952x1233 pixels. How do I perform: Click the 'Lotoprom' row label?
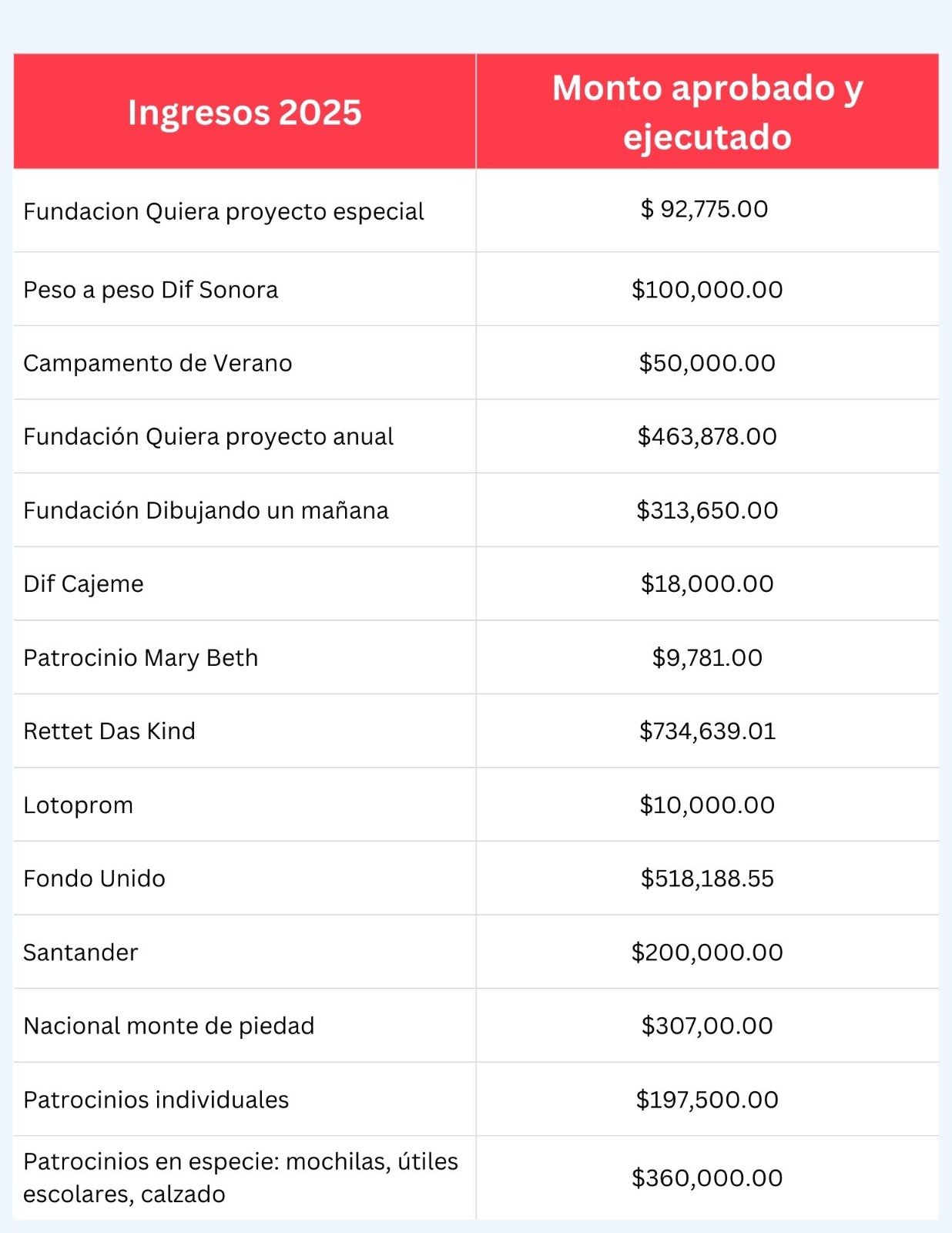pos(78,805)
